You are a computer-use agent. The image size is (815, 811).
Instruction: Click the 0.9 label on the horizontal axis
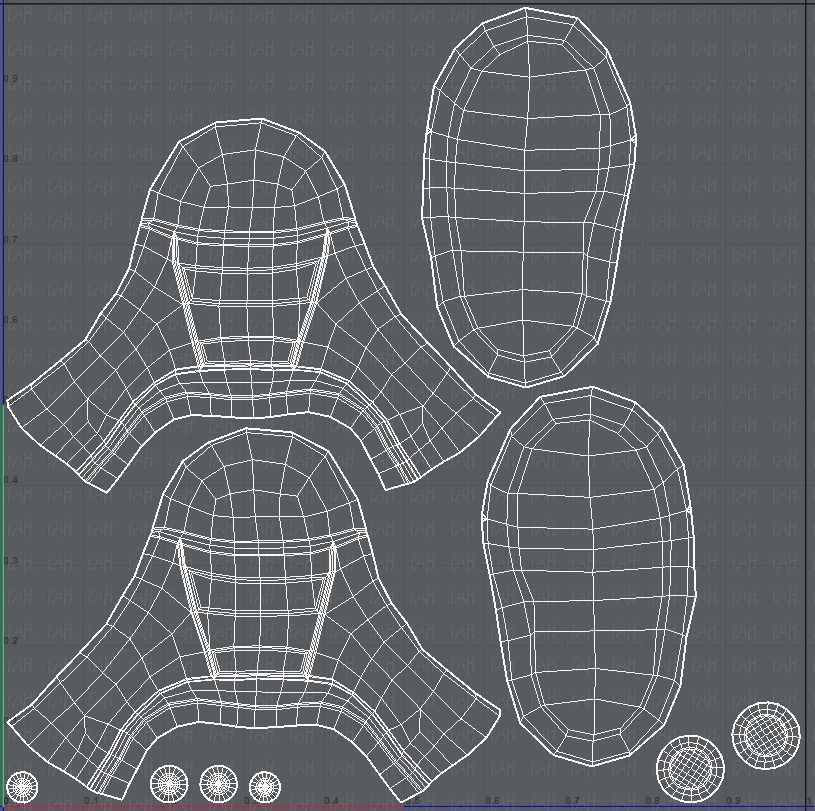(x=733, y=801)
